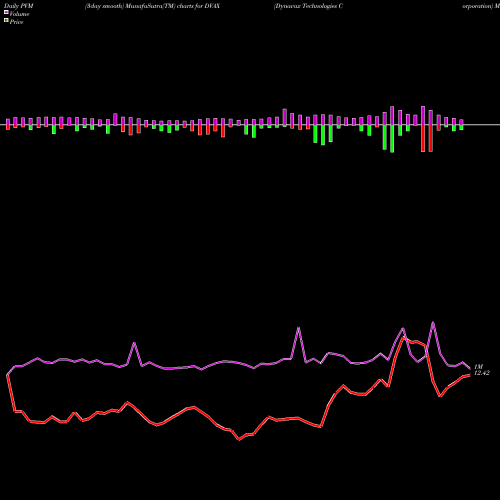Click the lowest trough of the red price line
This screenshot has width=500, height=500.
(239, 440)
